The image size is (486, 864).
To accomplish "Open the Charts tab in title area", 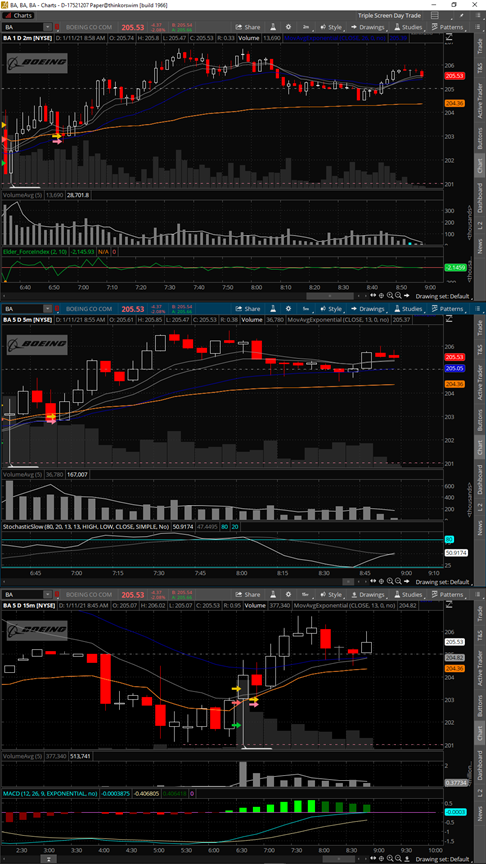I will click(18, 16).
